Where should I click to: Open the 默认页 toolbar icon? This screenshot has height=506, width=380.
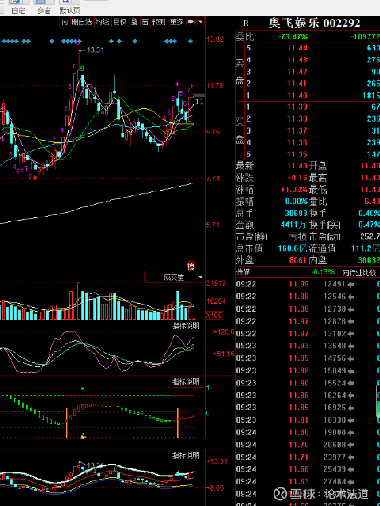pos(69,7)
